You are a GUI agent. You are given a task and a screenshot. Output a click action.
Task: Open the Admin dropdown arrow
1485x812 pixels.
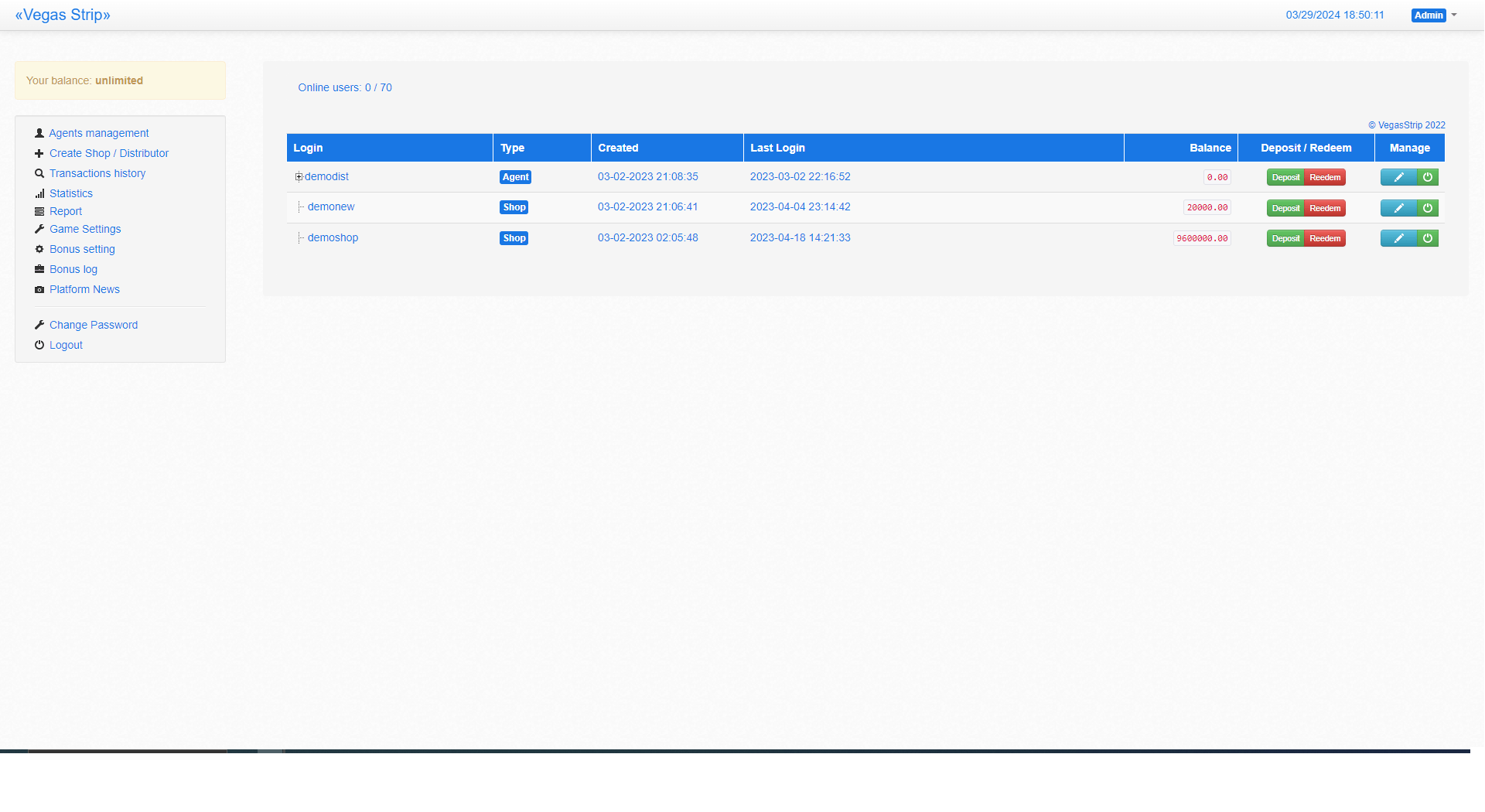[x=1454, y=15]
